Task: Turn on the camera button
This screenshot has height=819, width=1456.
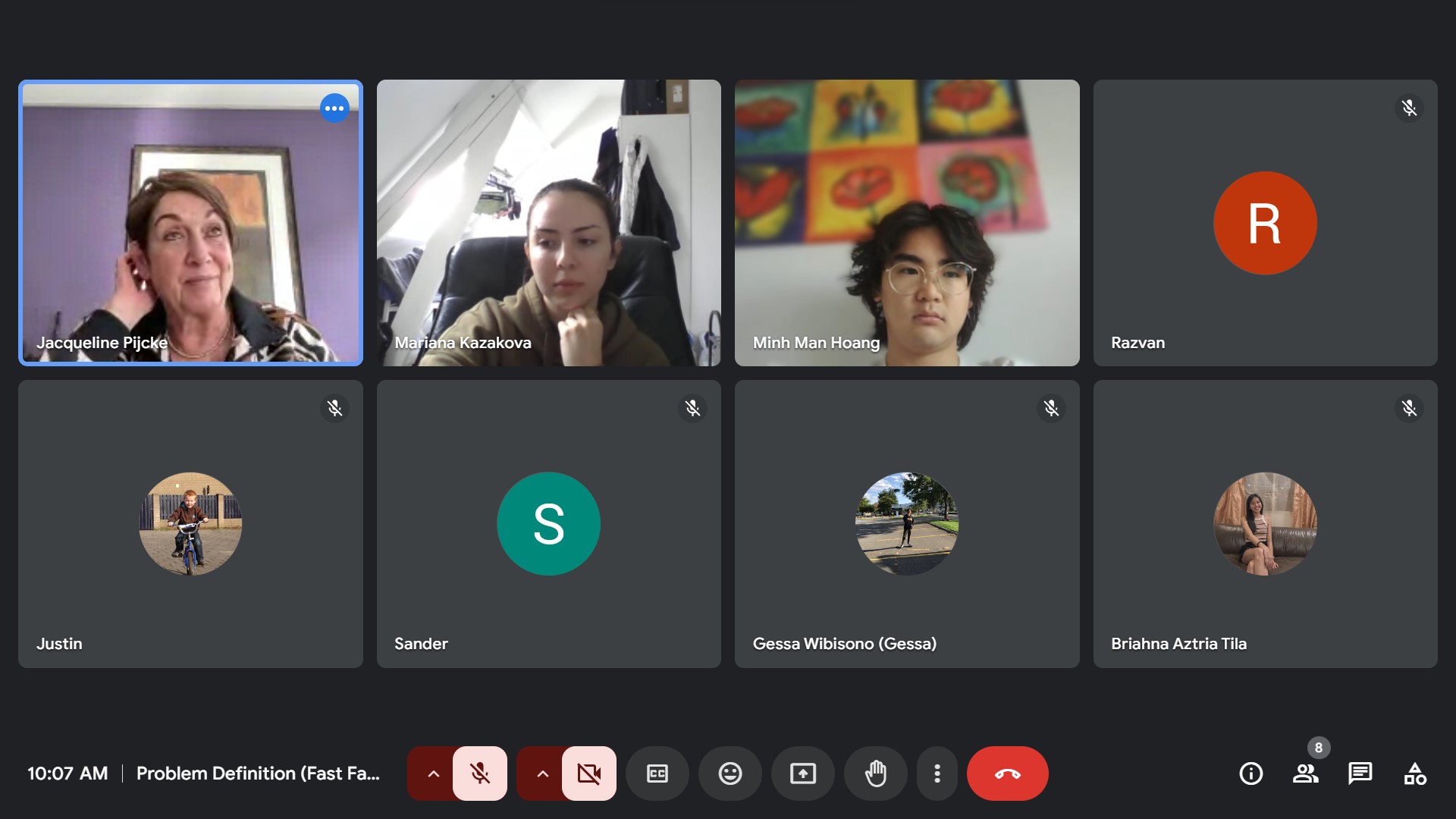Action: 588,773
